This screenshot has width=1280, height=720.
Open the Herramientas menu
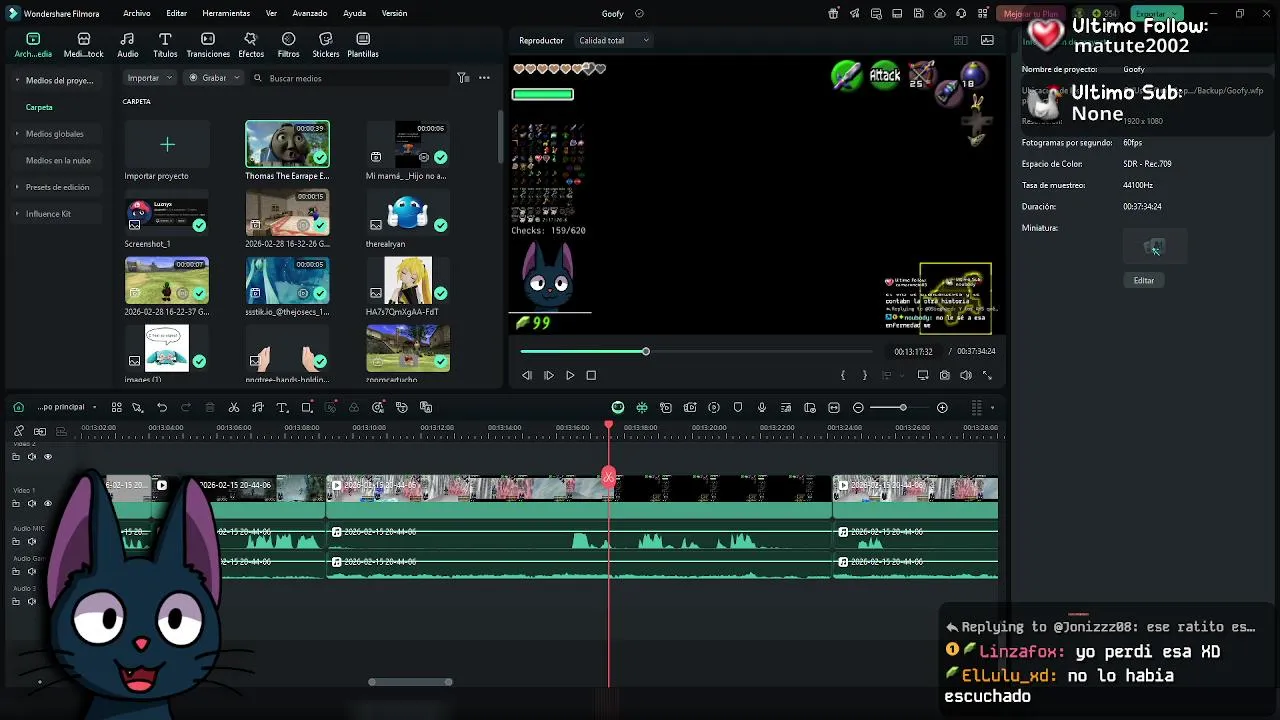pos(226,14)
